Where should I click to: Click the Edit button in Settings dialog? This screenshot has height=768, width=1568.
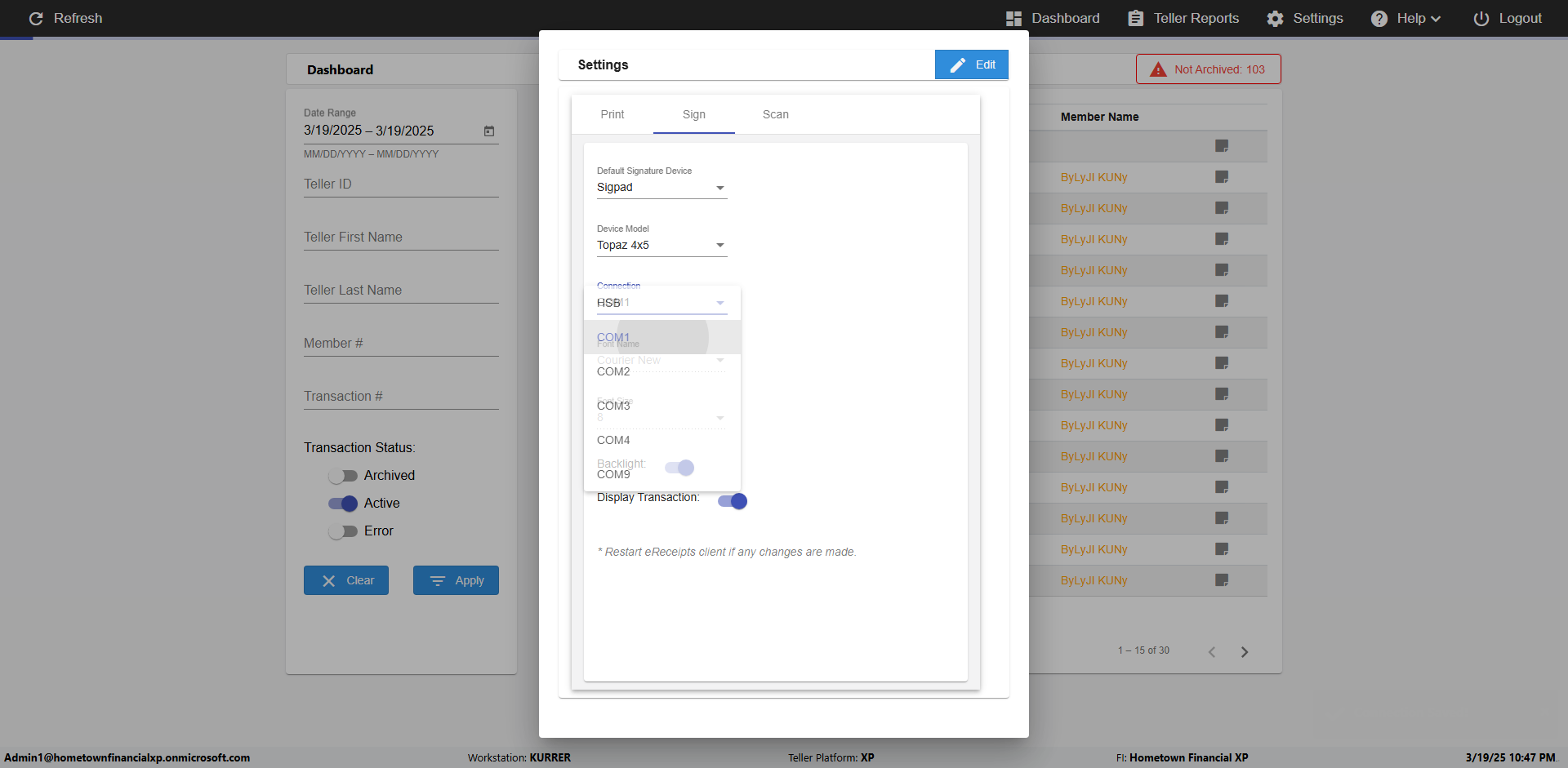(x=972, y=64)
